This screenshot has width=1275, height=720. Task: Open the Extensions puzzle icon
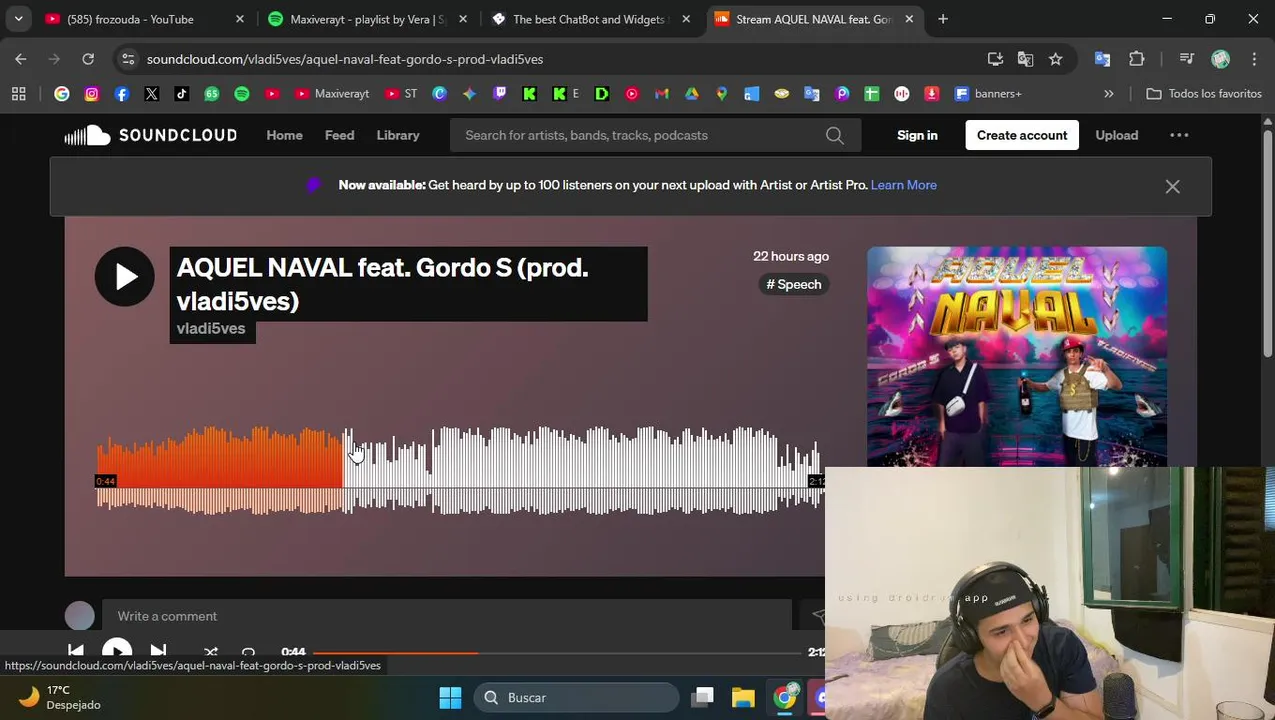pyautogui.click(x=1137, y=59)
